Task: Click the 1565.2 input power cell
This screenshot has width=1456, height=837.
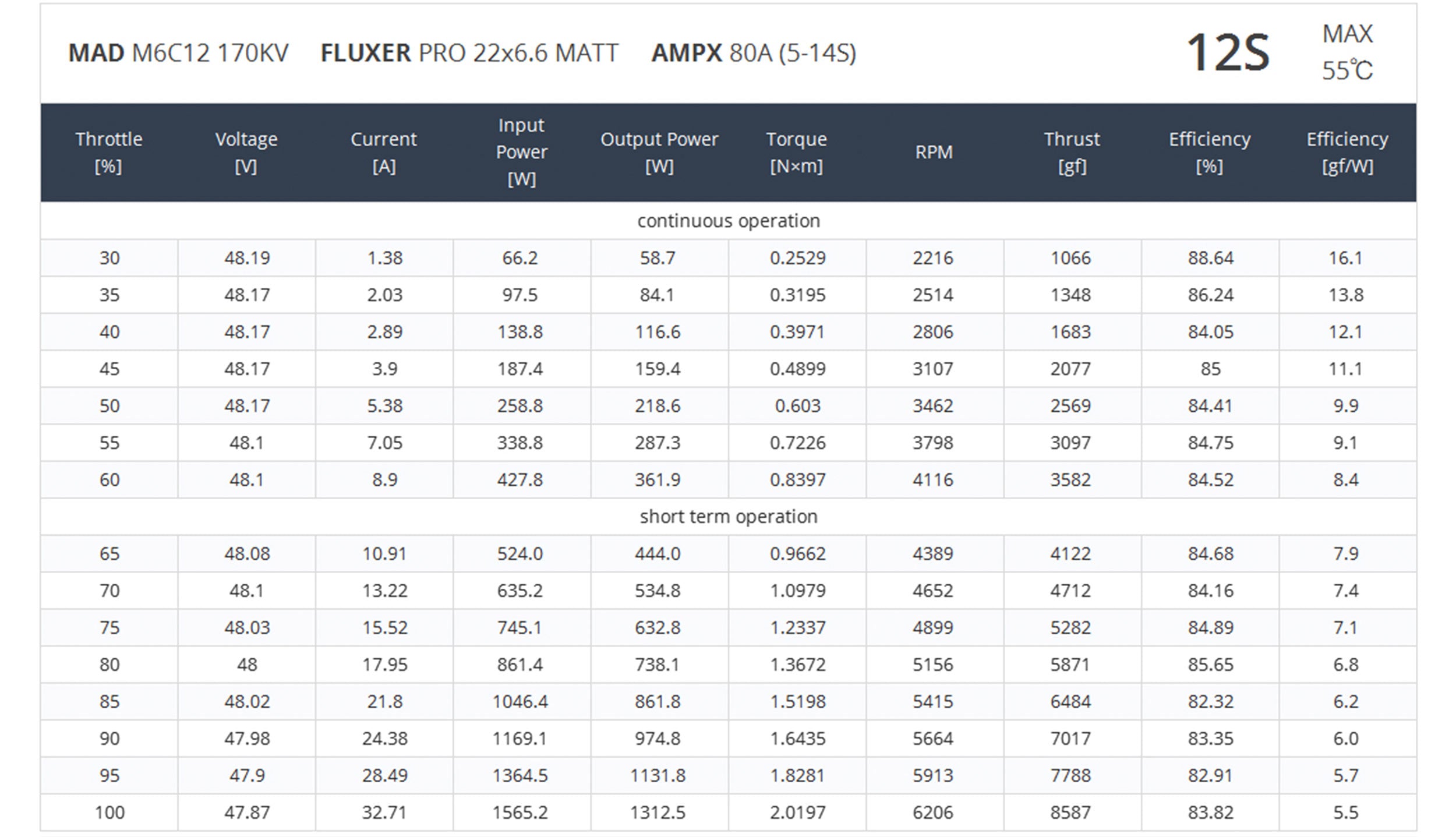Action: tap(520, 813)
